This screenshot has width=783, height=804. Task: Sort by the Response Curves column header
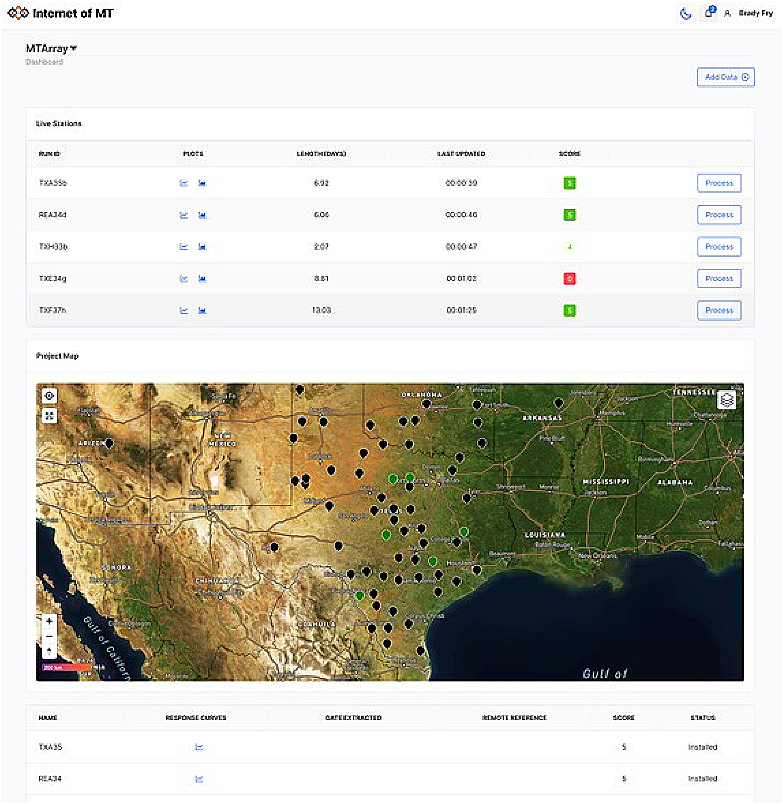pos(196,718)
